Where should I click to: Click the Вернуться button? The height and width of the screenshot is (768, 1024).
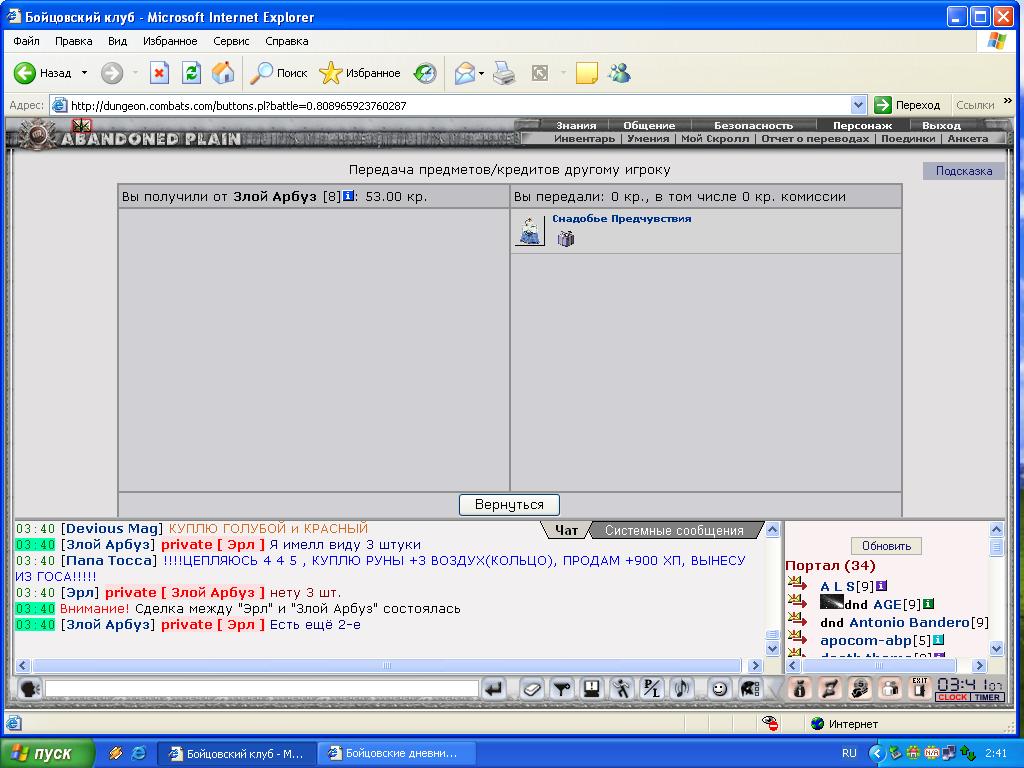click(x=509, y=504)
